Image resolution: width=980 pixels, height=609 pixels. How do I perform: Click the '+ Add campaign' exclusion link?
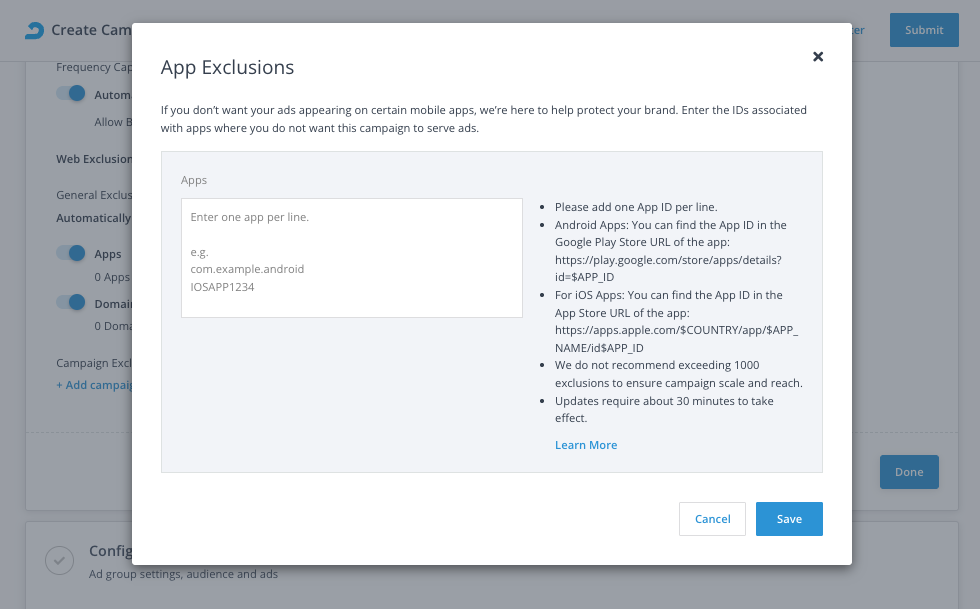pyautogui.click(x=94, y=385)
